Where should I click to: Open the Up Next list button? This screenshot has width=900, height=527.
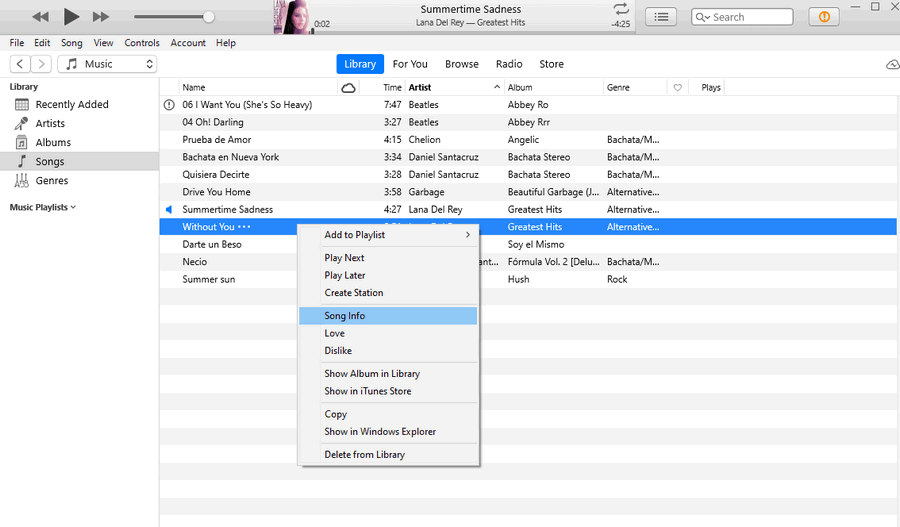pos(661,17)
